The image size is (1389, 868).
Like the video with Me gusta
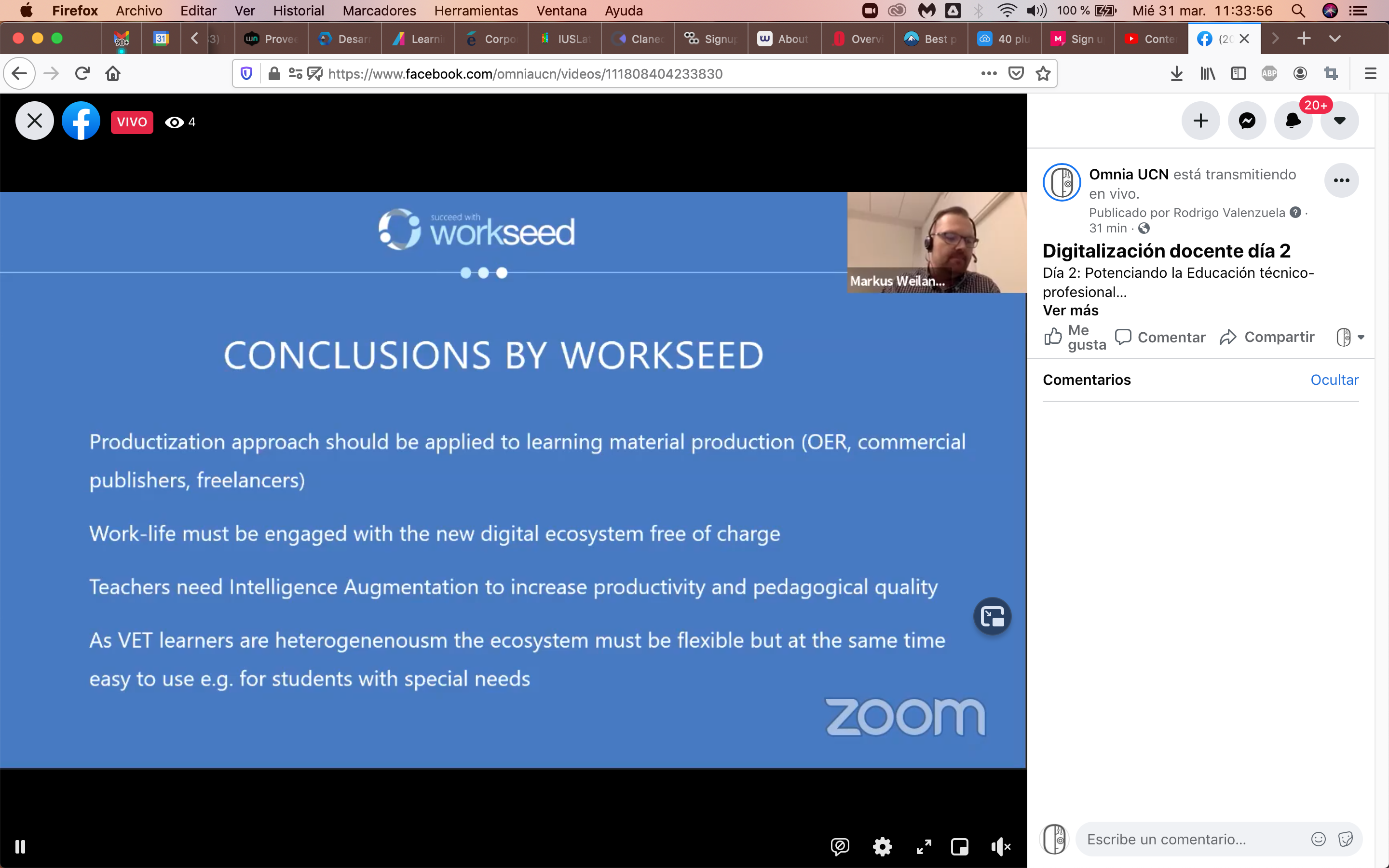1075,337
